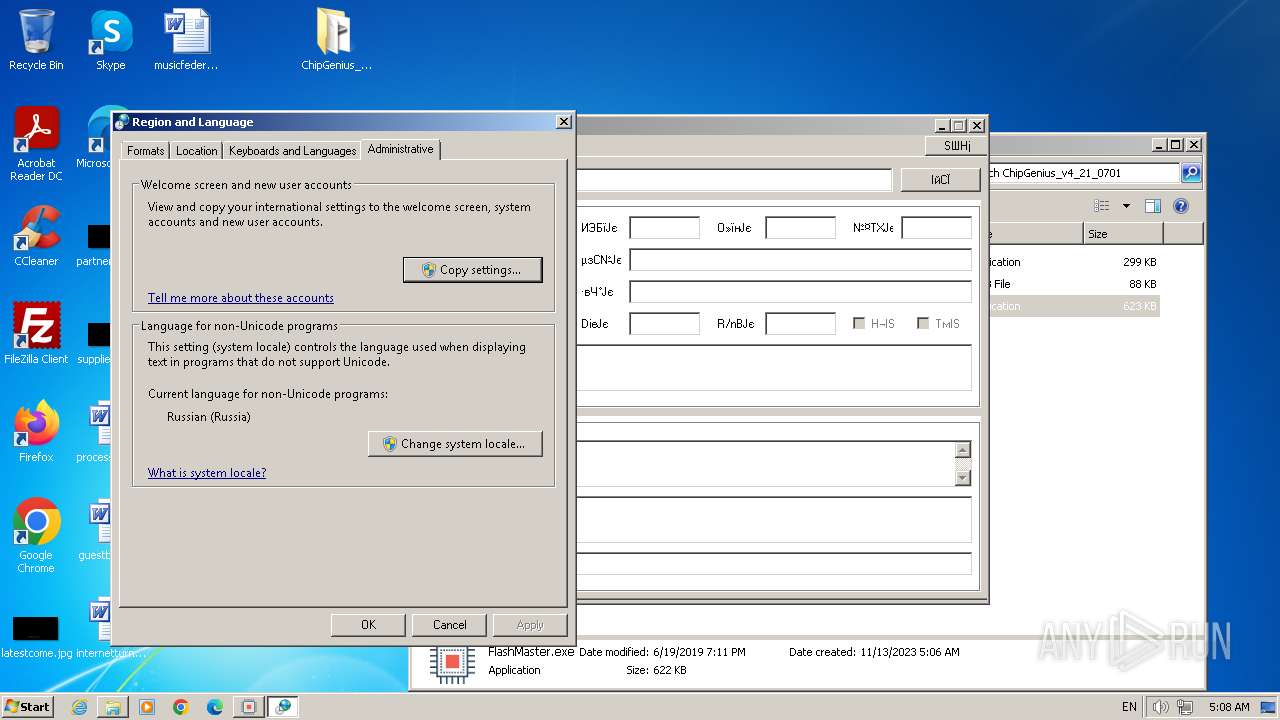Open the Recycle Bin desktop icon

tap(36, 40)
